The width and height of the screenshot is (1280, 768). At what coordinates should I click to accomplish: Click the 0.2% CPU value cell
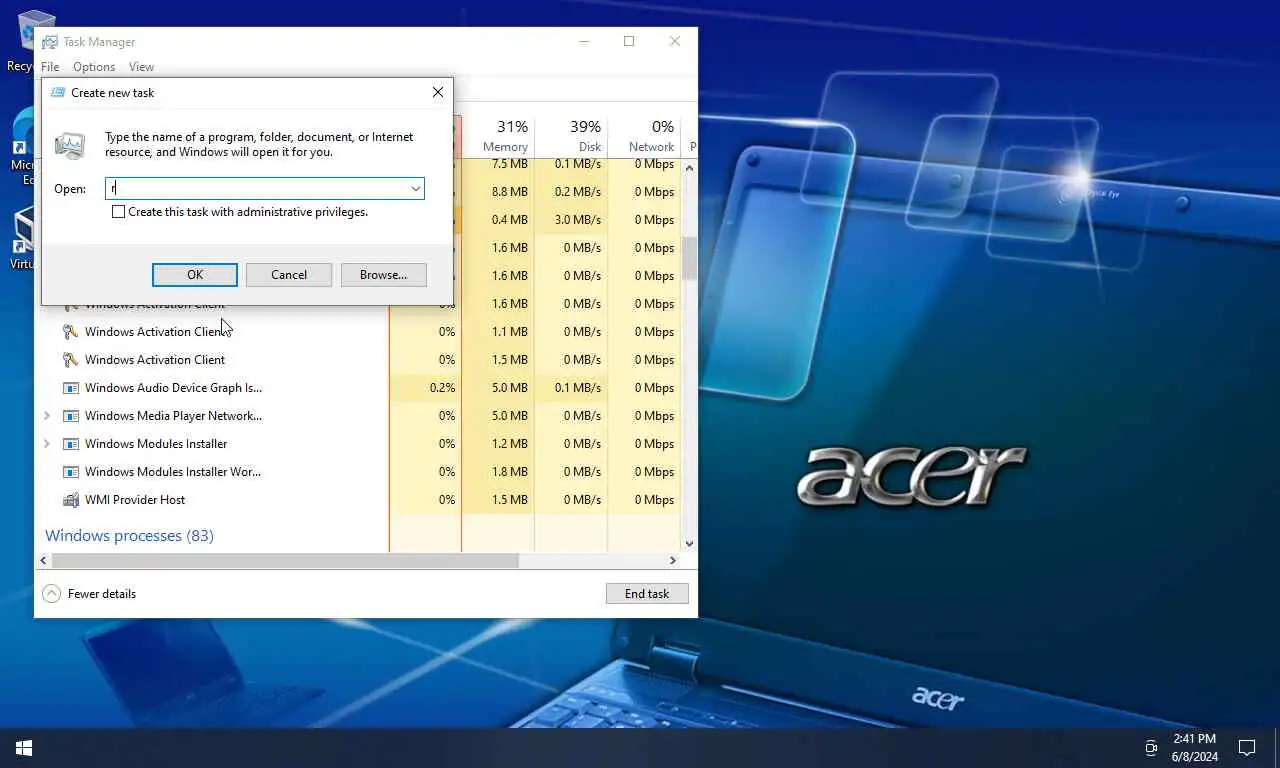pos(426,387)
